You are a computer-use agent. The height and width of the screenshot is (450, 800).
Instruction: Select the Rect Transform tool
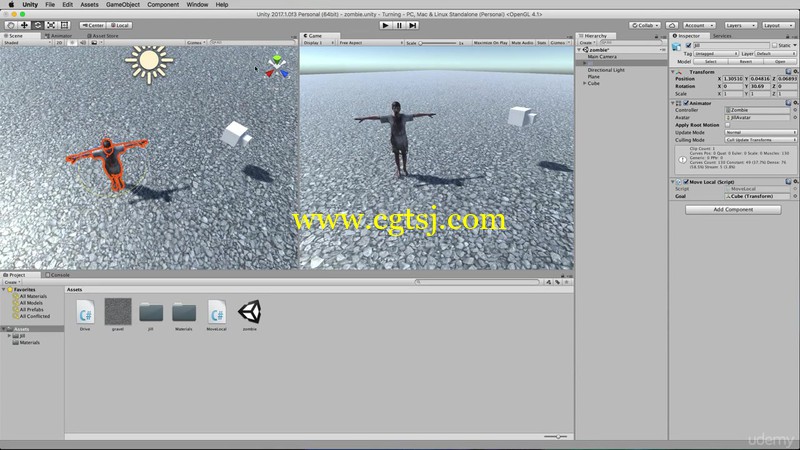65,25
